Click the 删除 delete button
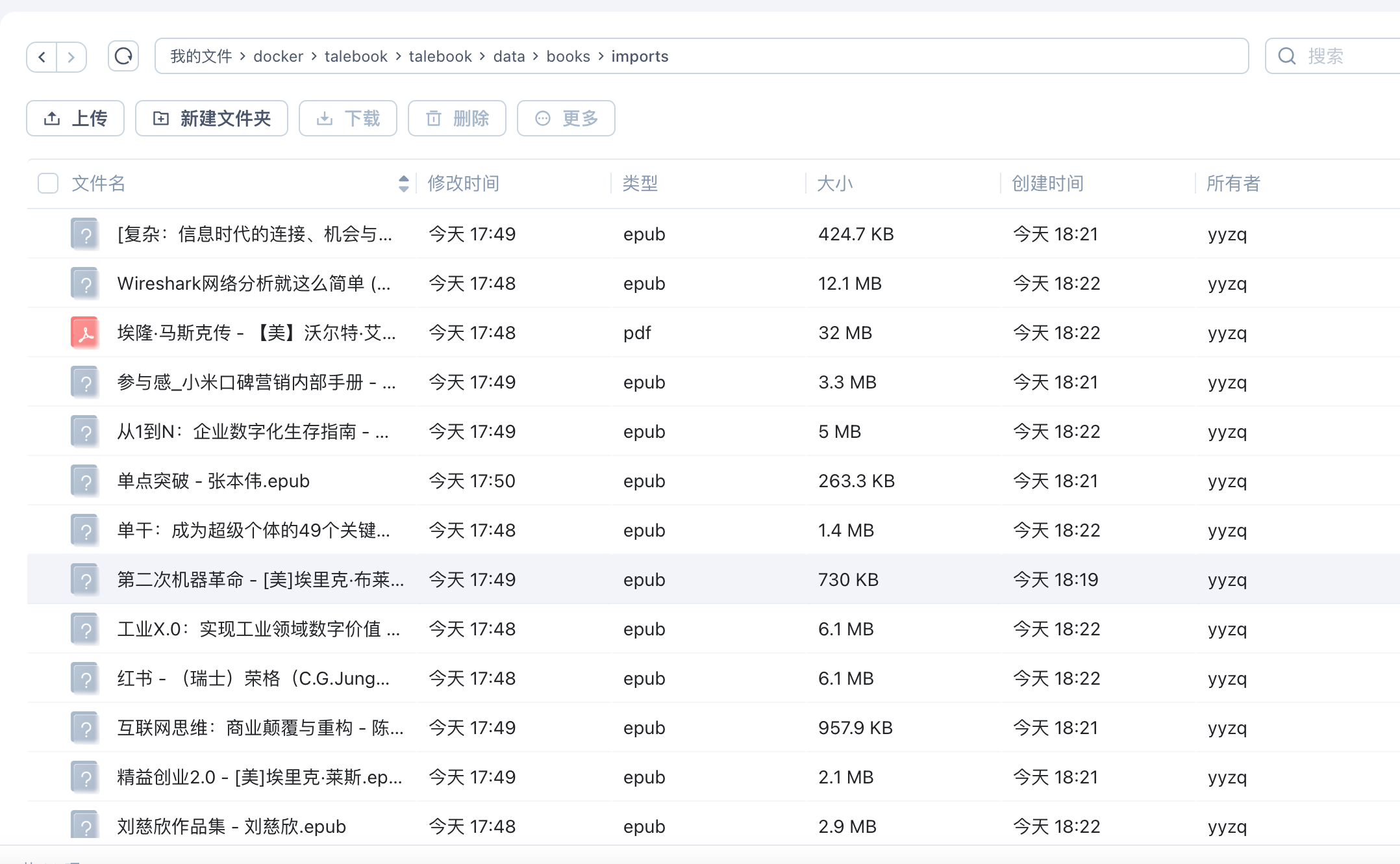Screen dimensions: 1400x864 [457, 118]
